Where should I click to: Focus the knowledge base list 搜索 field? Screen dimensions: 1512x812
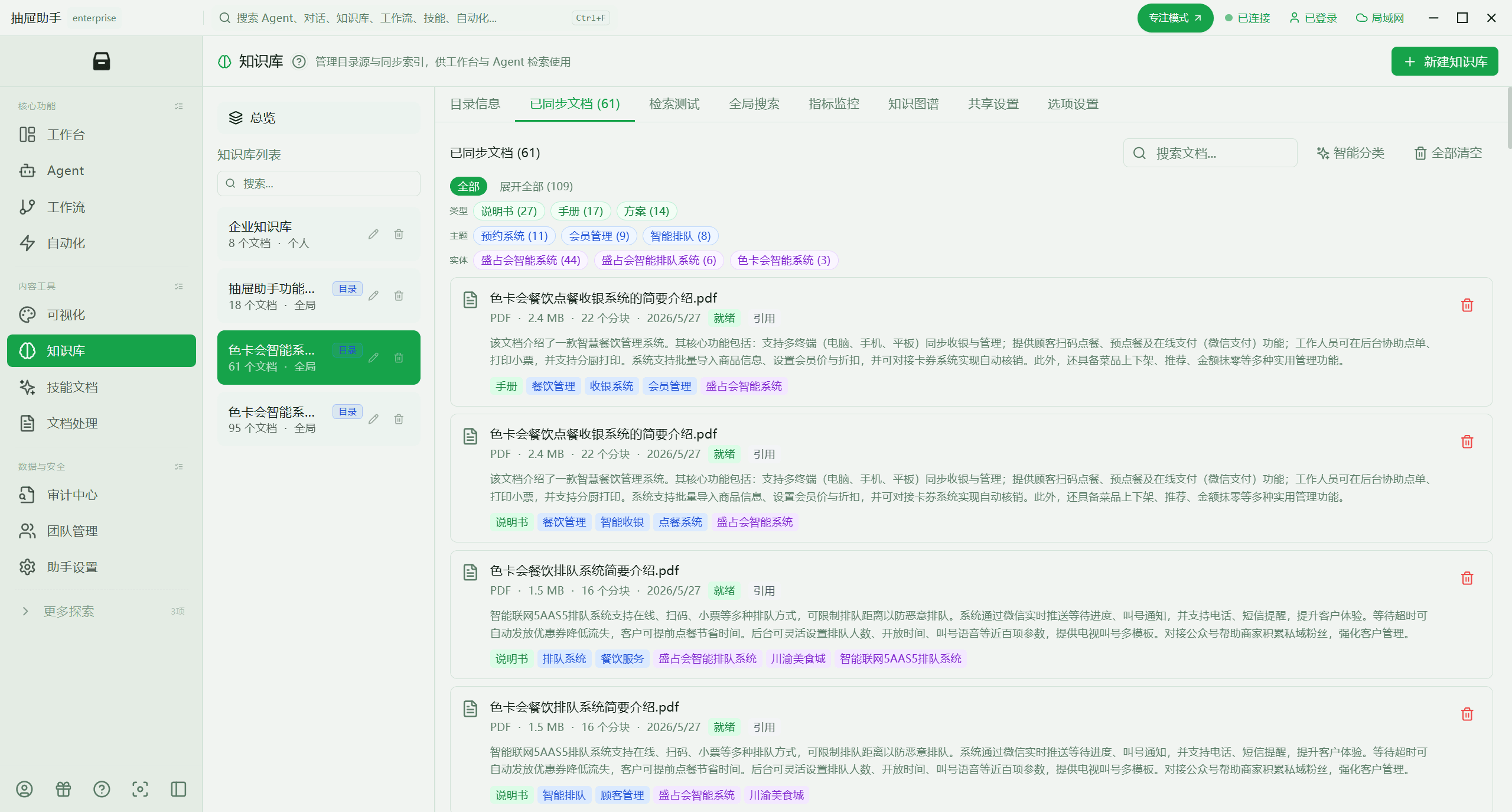[x=319, y=184]
